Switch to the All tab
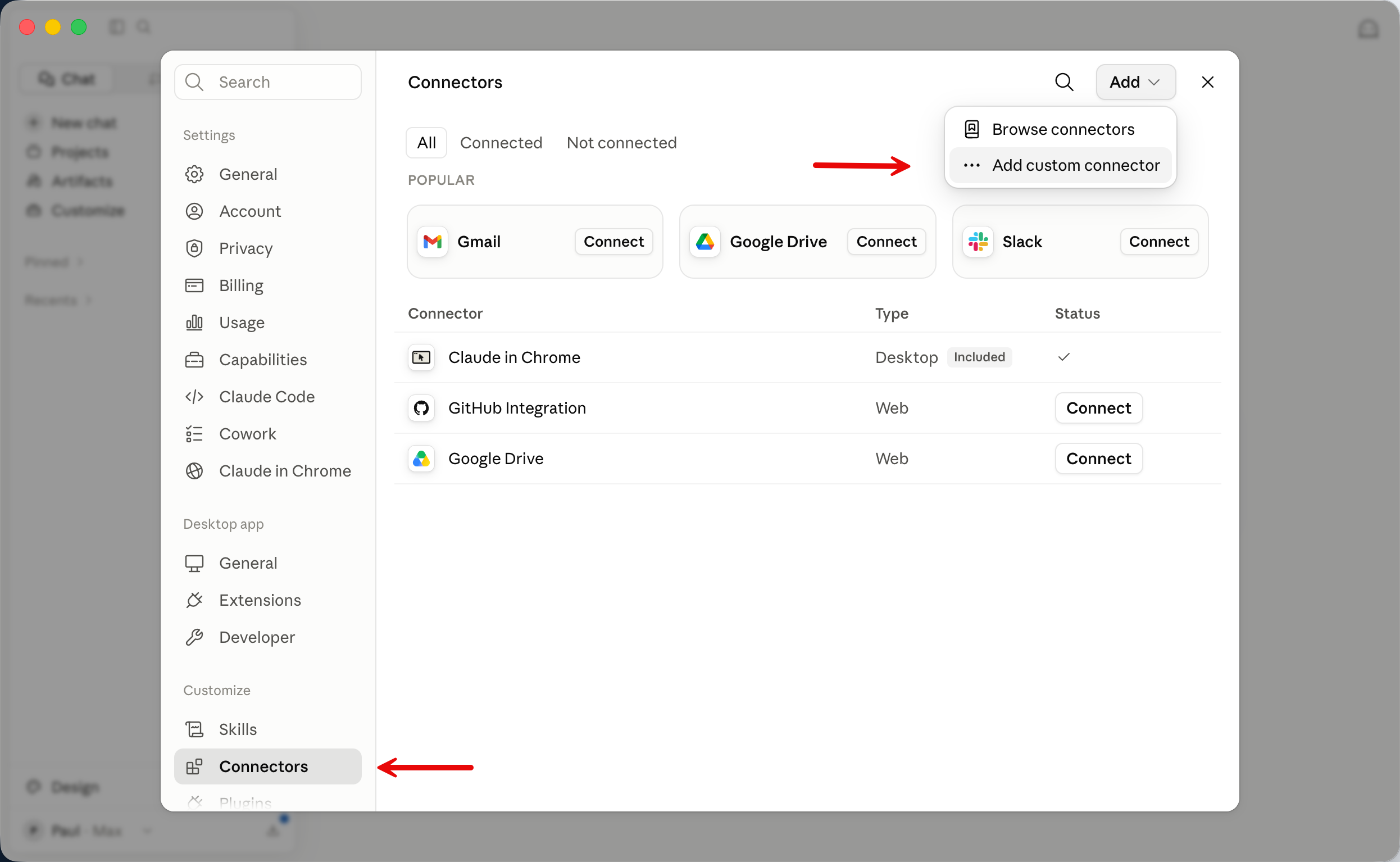The height and width of the screenshot is (862, 1400). tap(426, 143)
